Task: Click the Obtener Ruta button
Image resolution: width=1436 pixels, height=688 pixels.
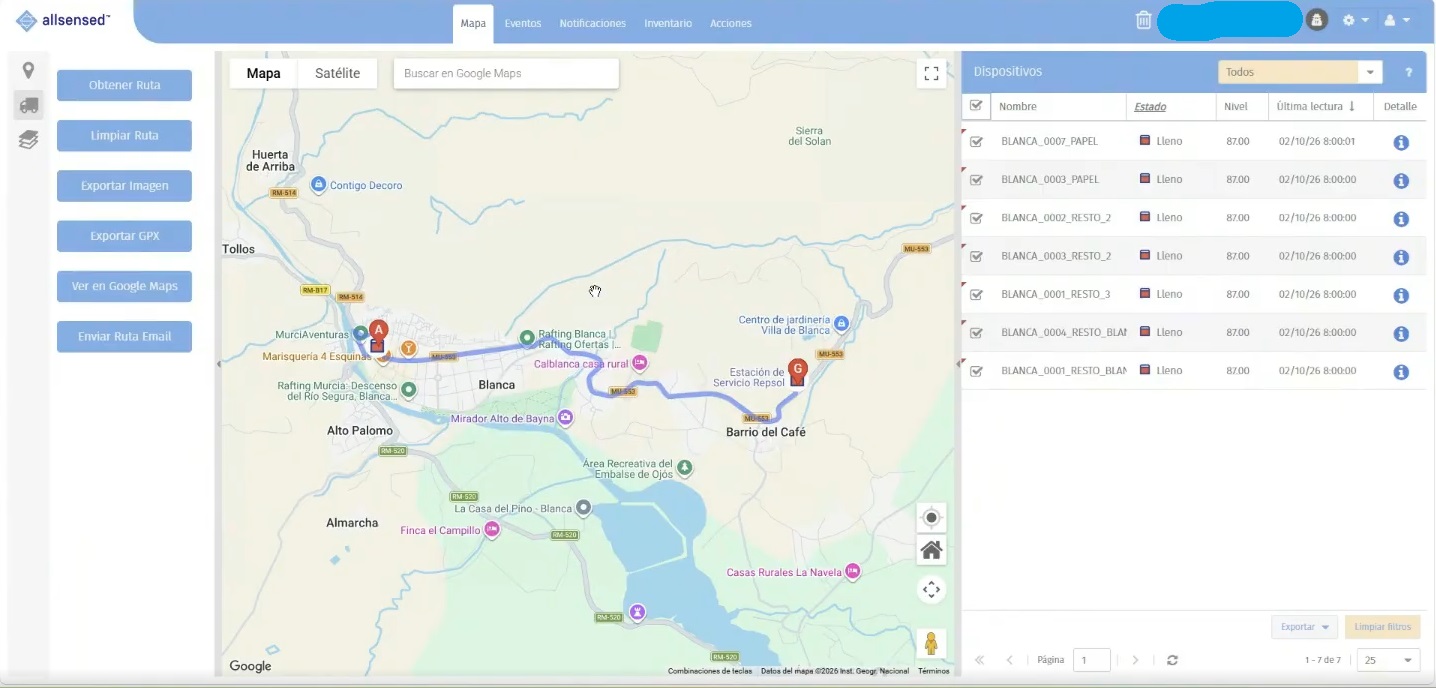Action: pyautogui.click(x=125, y=85)
